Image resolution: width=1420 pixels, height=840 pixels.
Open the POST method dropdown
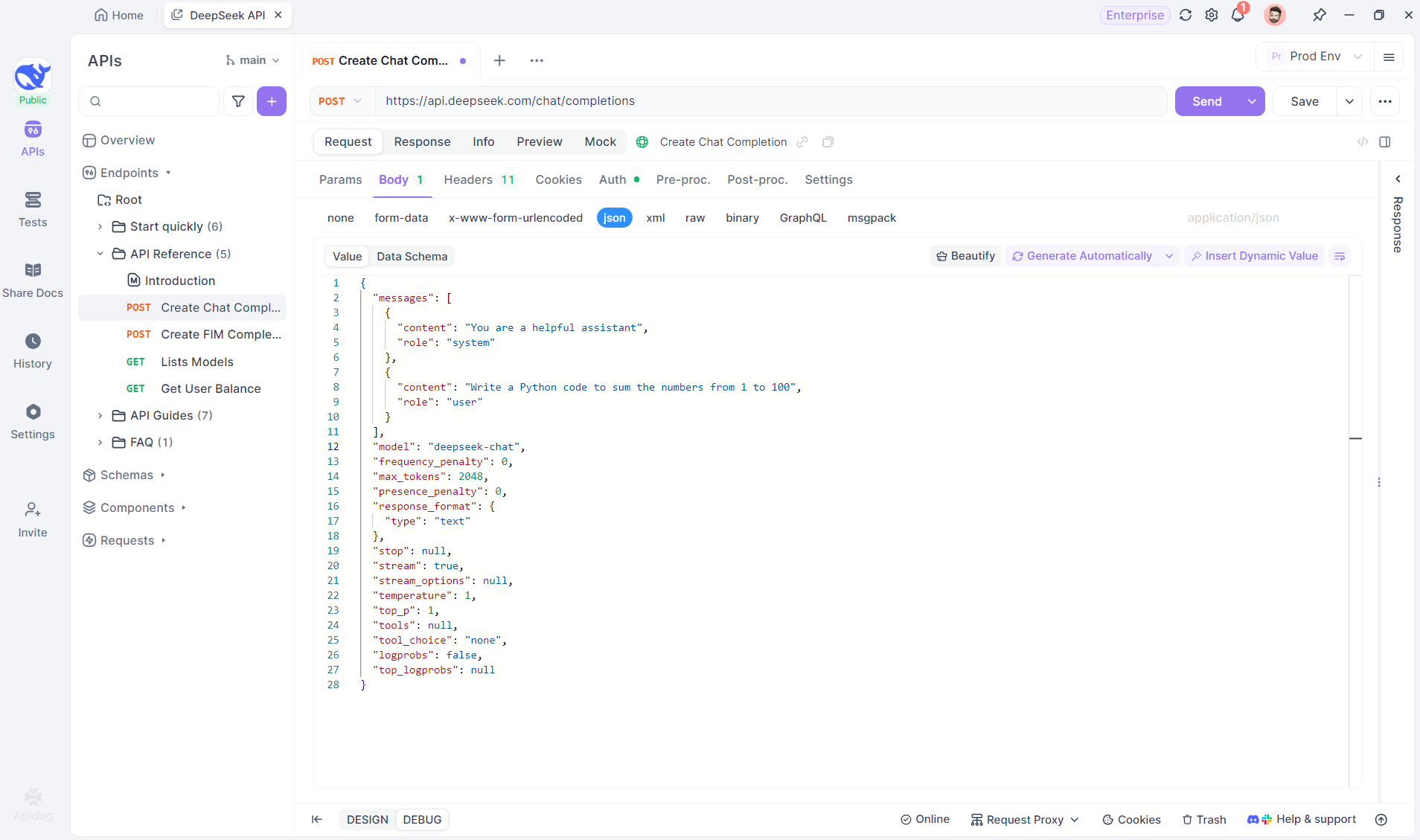click(340, 101)
